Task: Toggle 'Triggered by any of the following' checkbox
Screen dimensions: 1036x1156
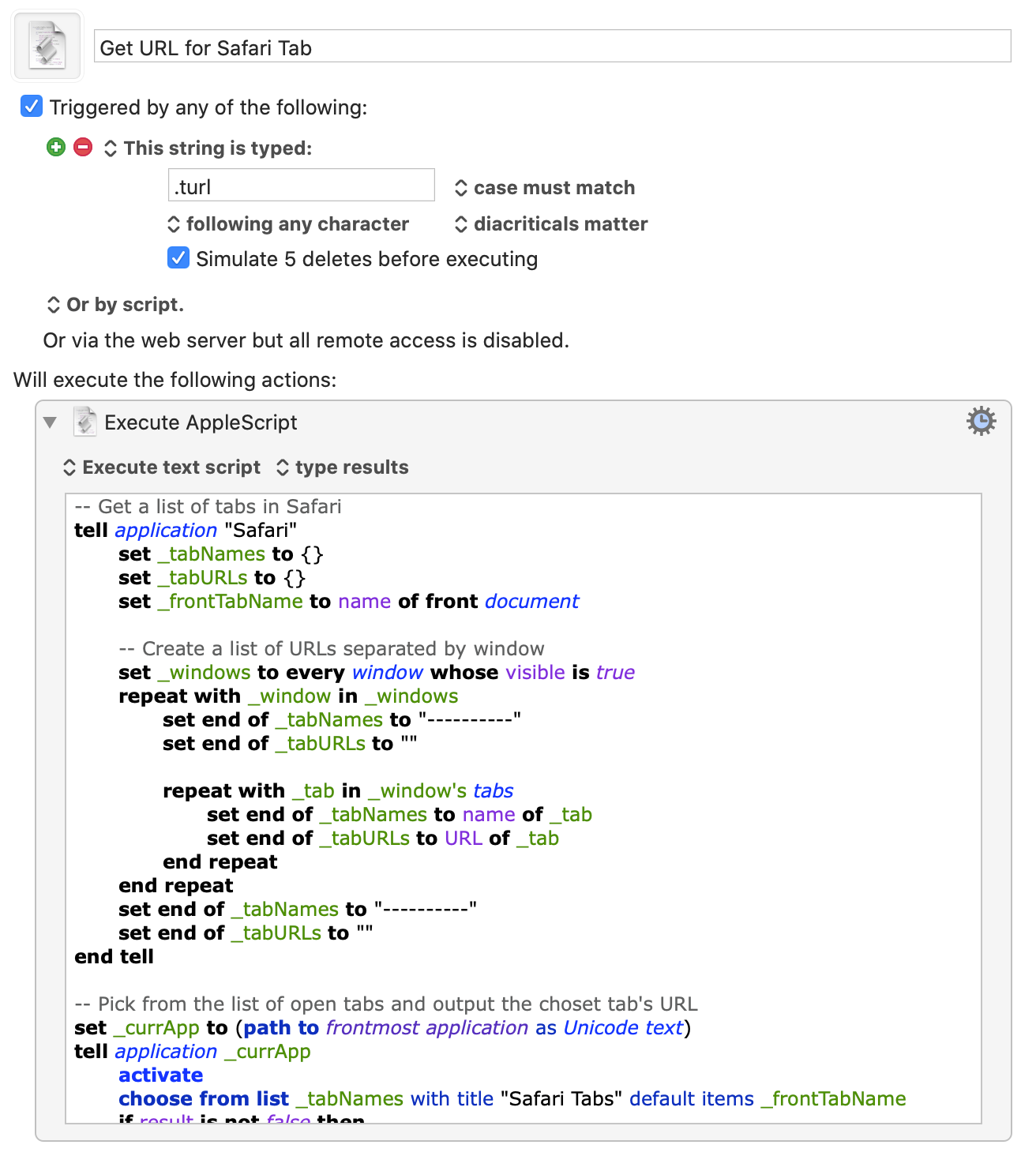Action: [32, 106]
